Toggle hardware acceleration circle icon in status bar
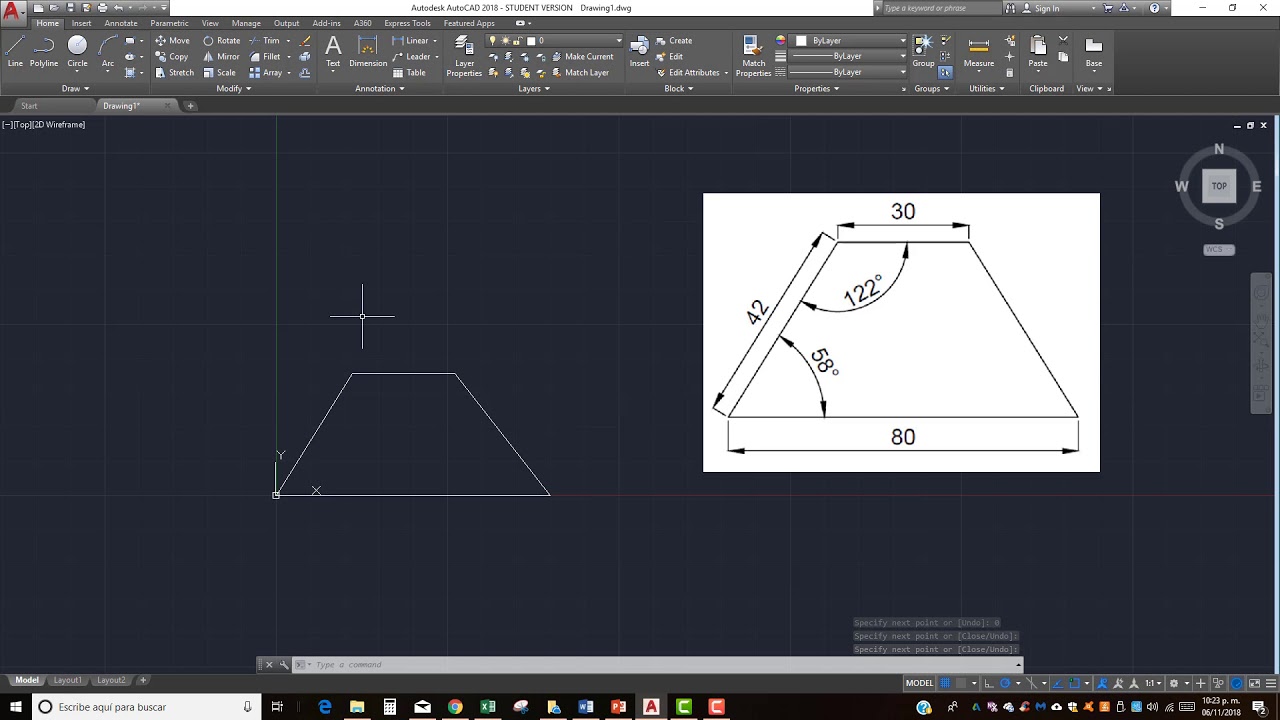The width and height of the screenshot is (1280, 720). [1237, 683]
